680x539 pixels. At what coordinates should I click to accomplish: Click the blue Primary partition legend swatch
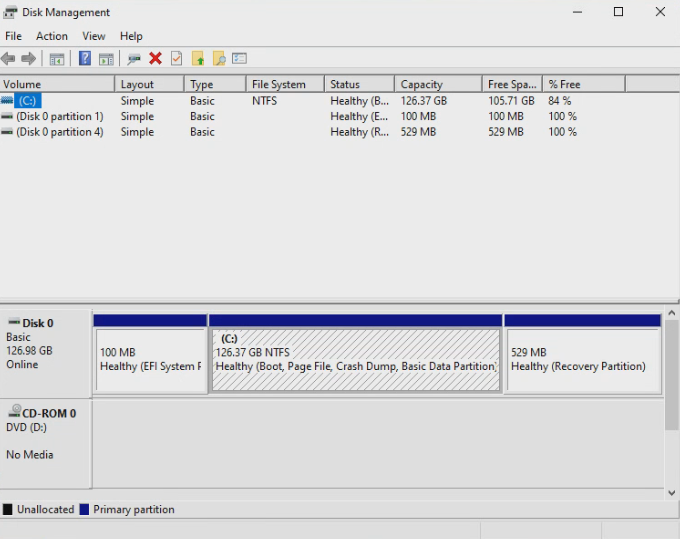pyautogui.click(x=84, y=509)
